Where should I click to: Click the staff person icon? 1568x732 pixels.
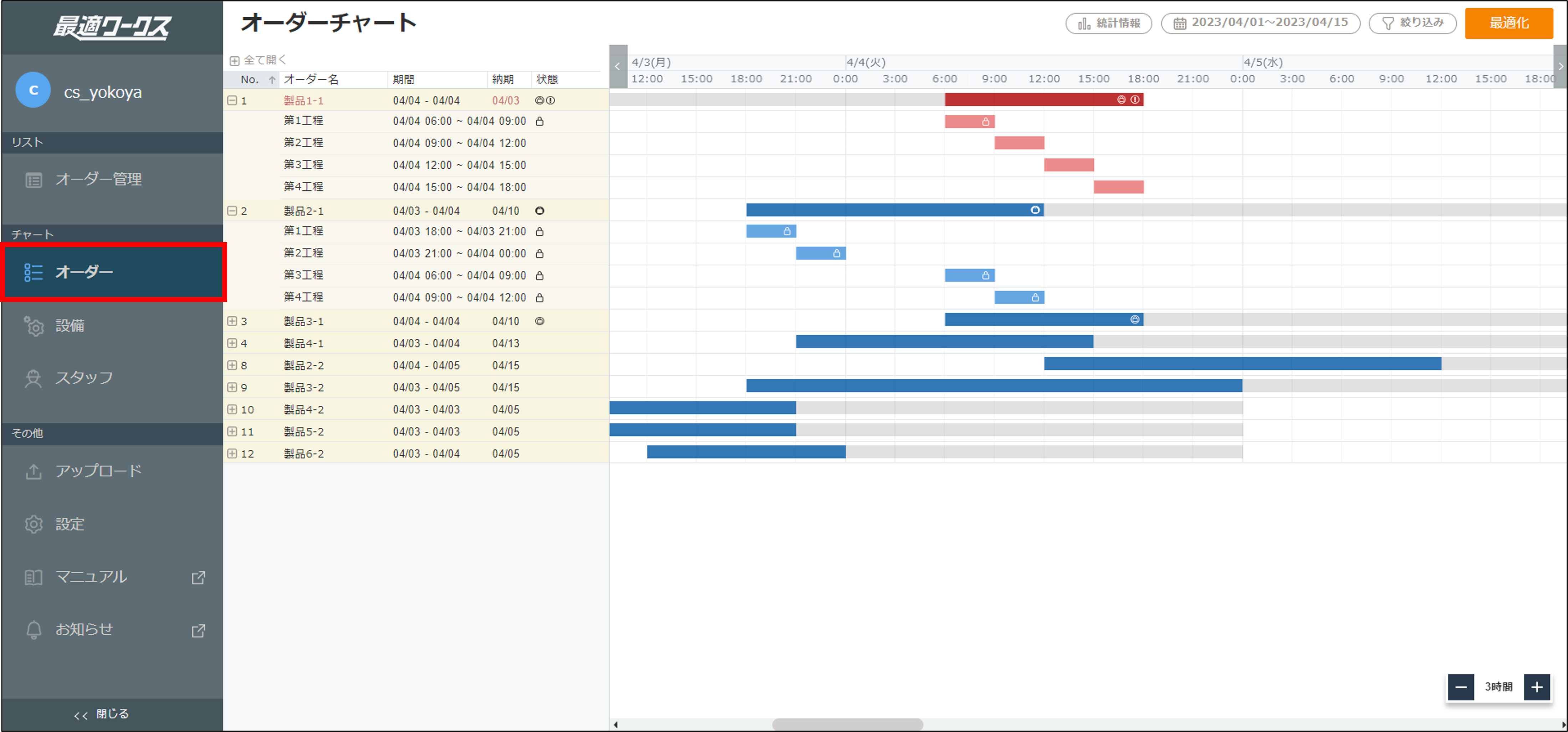coord(33,378)
